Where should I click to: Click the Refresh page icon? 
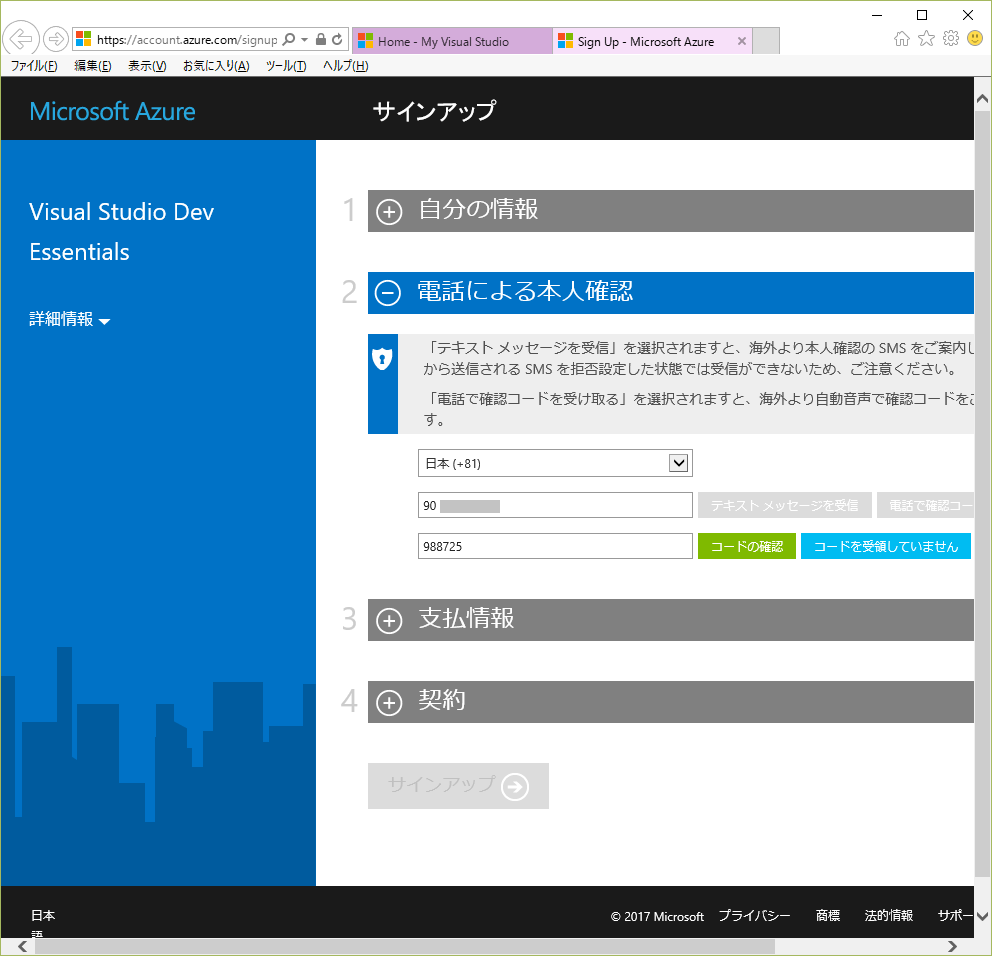(337, 40)
